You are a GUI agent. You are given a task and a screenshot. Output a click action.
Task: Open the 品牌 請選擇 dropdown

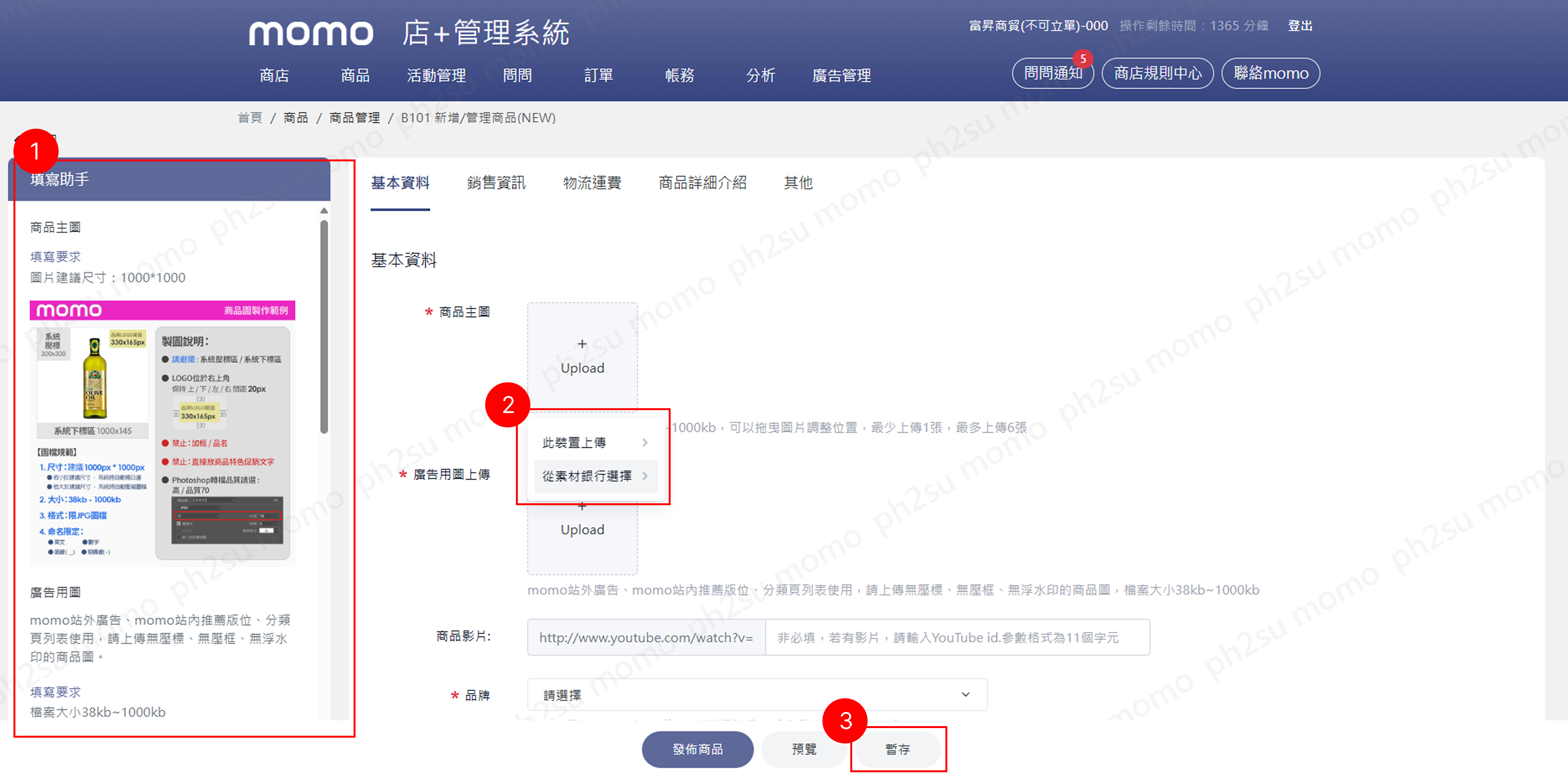coord(757,695)
